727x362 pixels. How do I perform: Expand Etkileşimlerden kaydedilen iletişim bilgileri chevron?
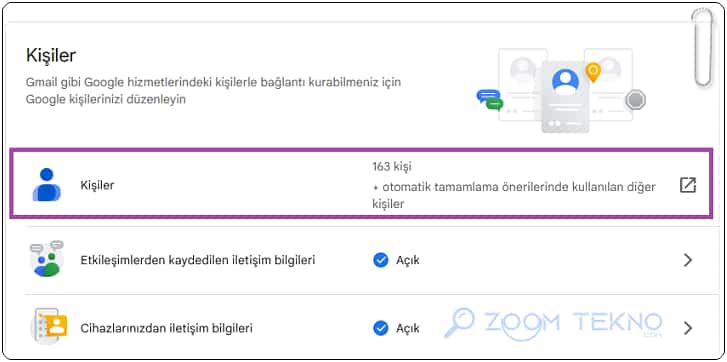(x=688, y=260)
